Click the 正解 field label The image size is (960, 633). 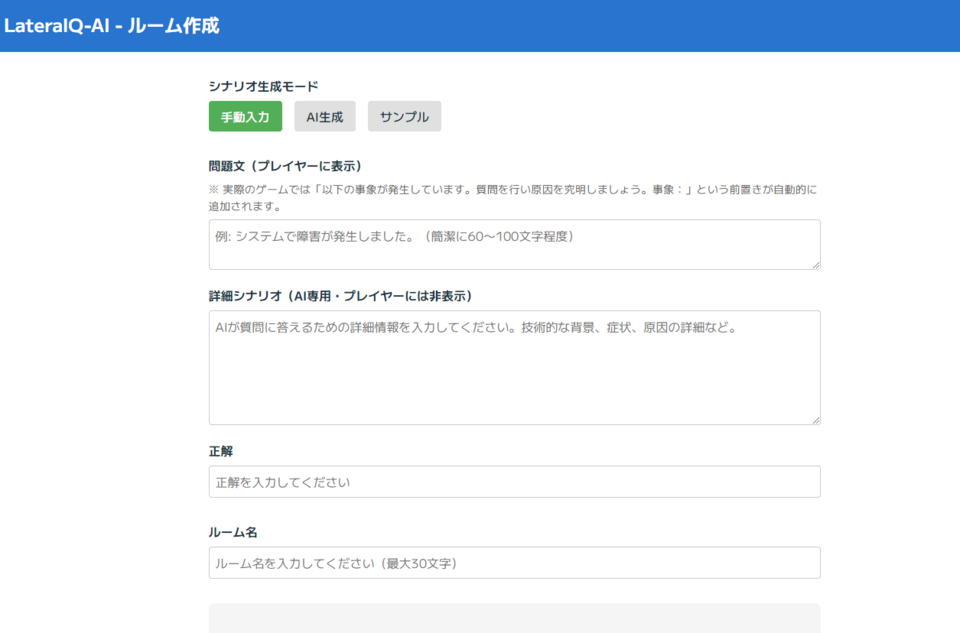point(221,451)
